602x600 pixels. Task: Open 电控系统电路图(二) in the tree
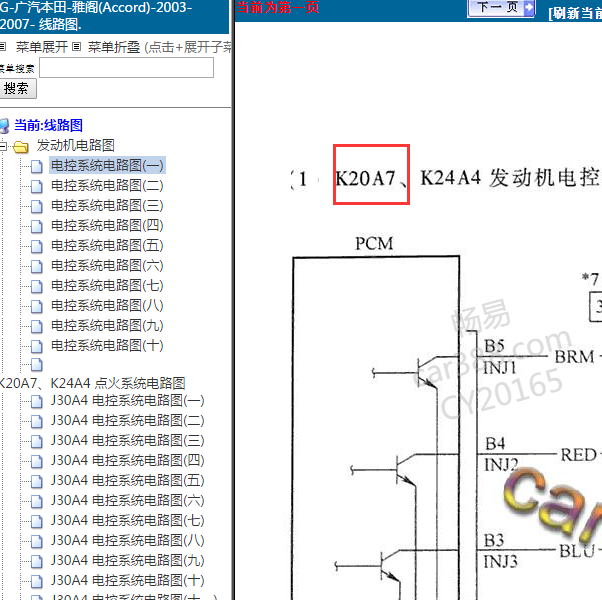pos(107,185)
